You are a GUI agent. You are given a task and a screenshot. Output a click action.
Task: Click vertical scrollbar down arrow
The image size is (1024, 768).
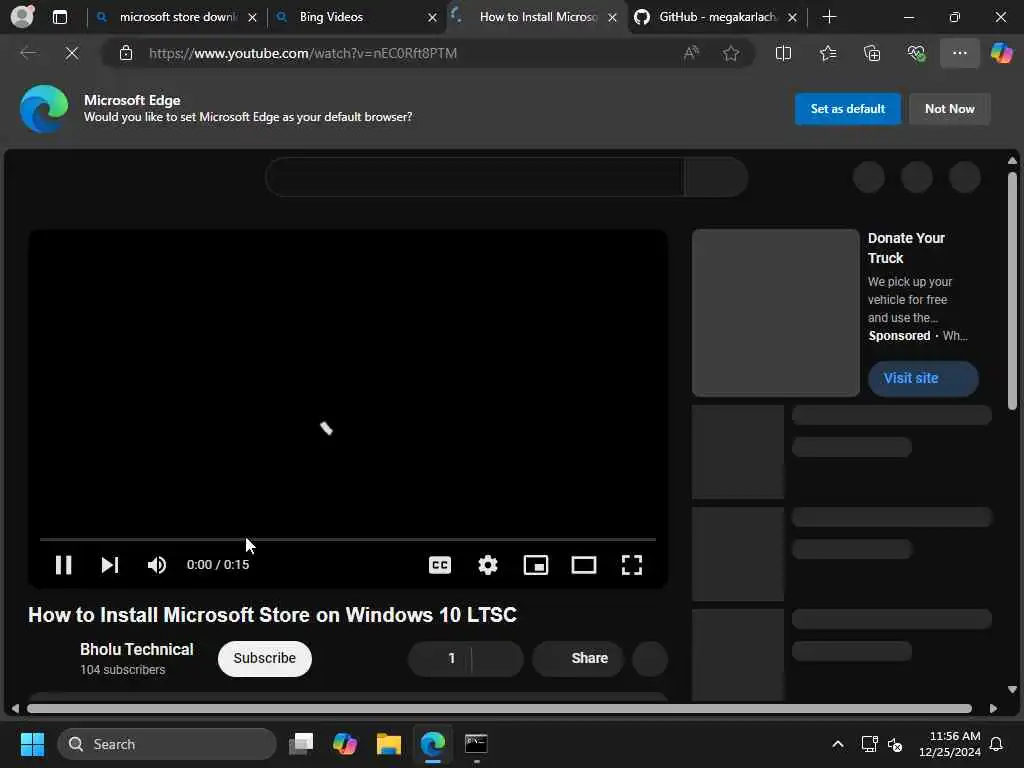(x=1012, y=689)
